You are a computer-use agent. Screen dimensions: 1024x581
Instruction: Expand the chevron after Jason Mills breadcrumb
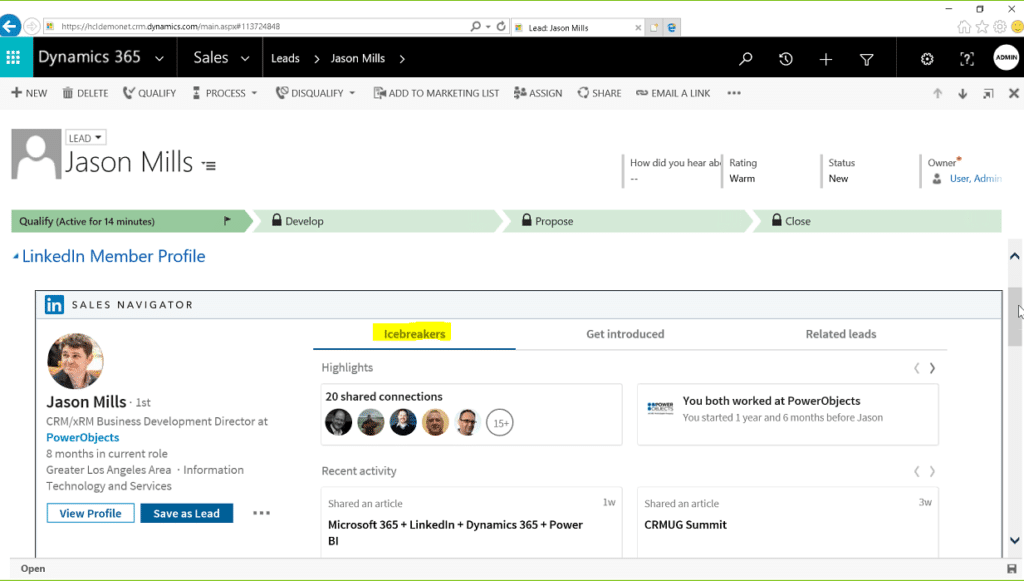point(402,59)
